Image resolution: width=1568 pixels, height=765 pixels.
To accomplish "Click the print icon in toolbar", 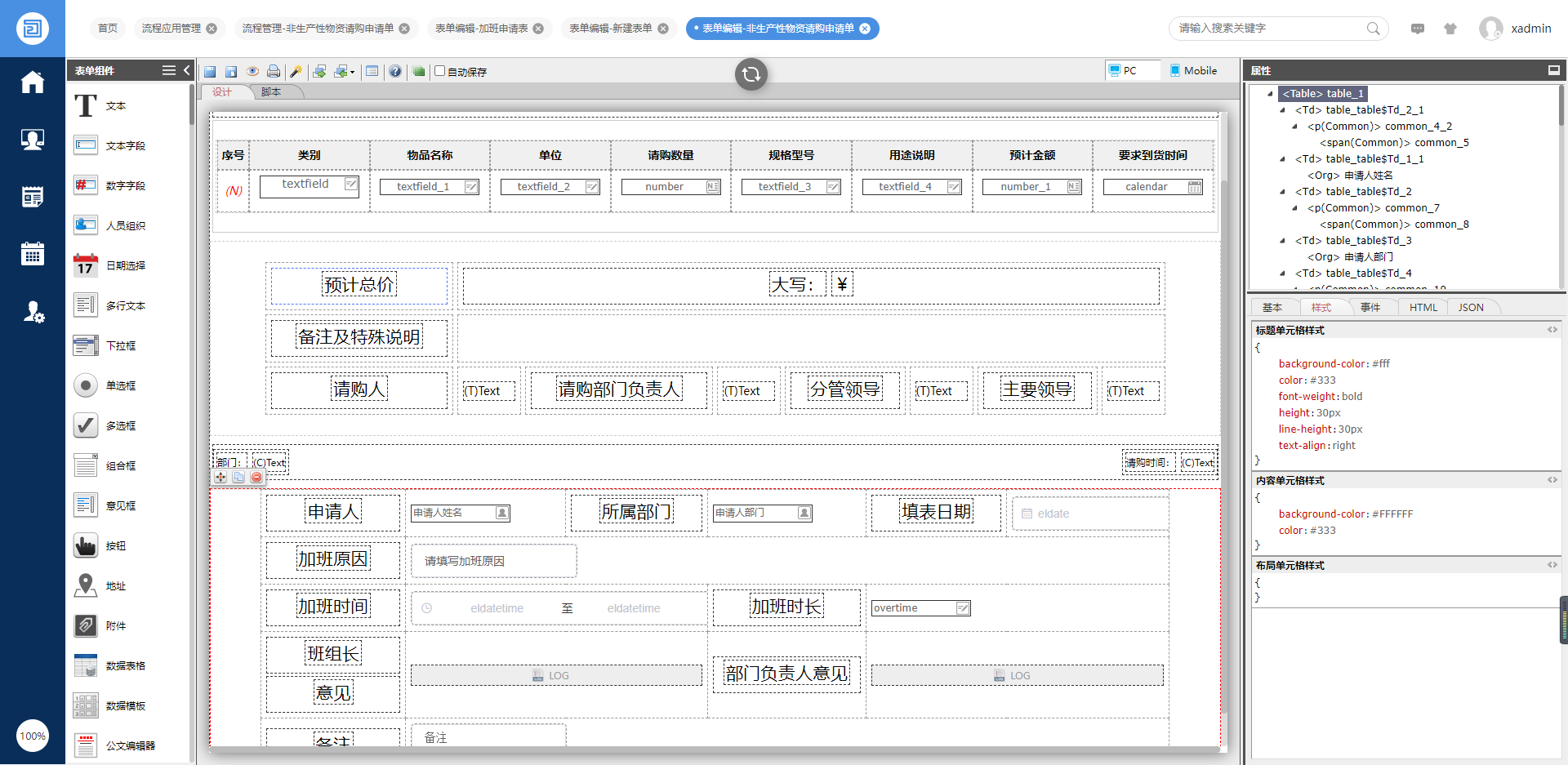I will pyautogui.click(x=274, y=72).
